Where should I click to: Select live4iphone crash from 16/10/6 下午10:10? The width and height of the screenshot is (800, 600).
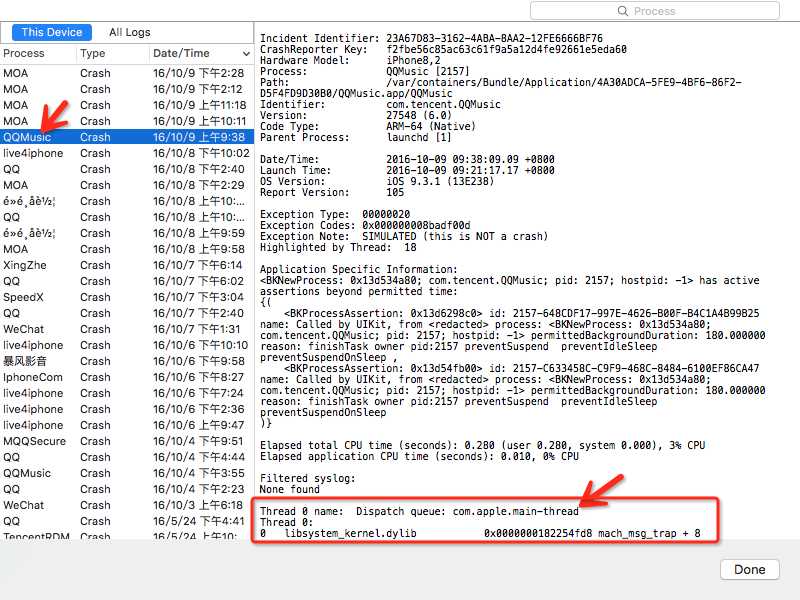point(127,345)
